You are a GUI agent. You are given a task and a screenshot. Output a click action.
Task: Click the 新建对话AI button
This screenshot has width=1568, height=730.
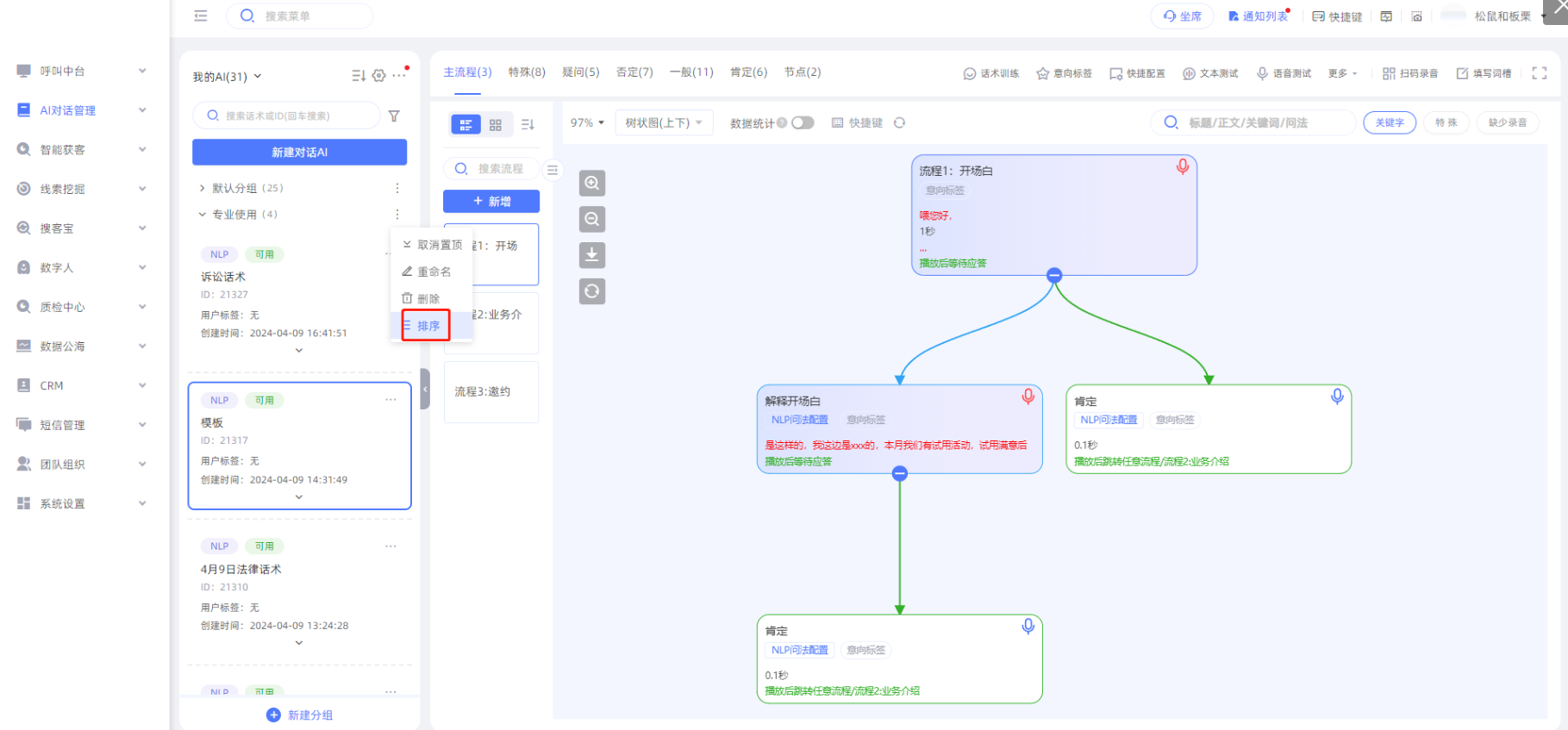point(299,153)
